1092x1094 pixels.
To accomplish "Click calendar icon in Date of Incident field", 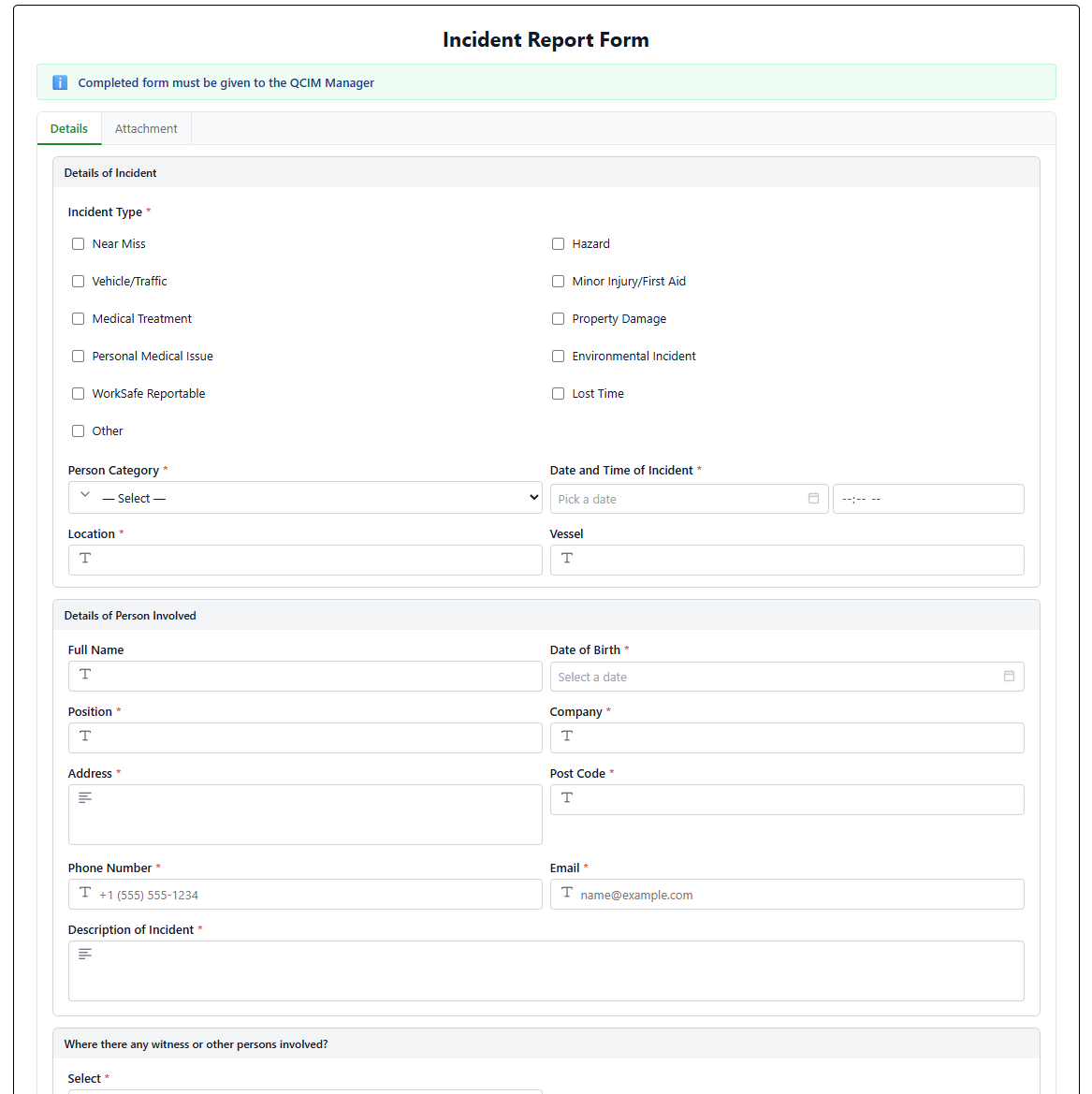I will [813, 498].
